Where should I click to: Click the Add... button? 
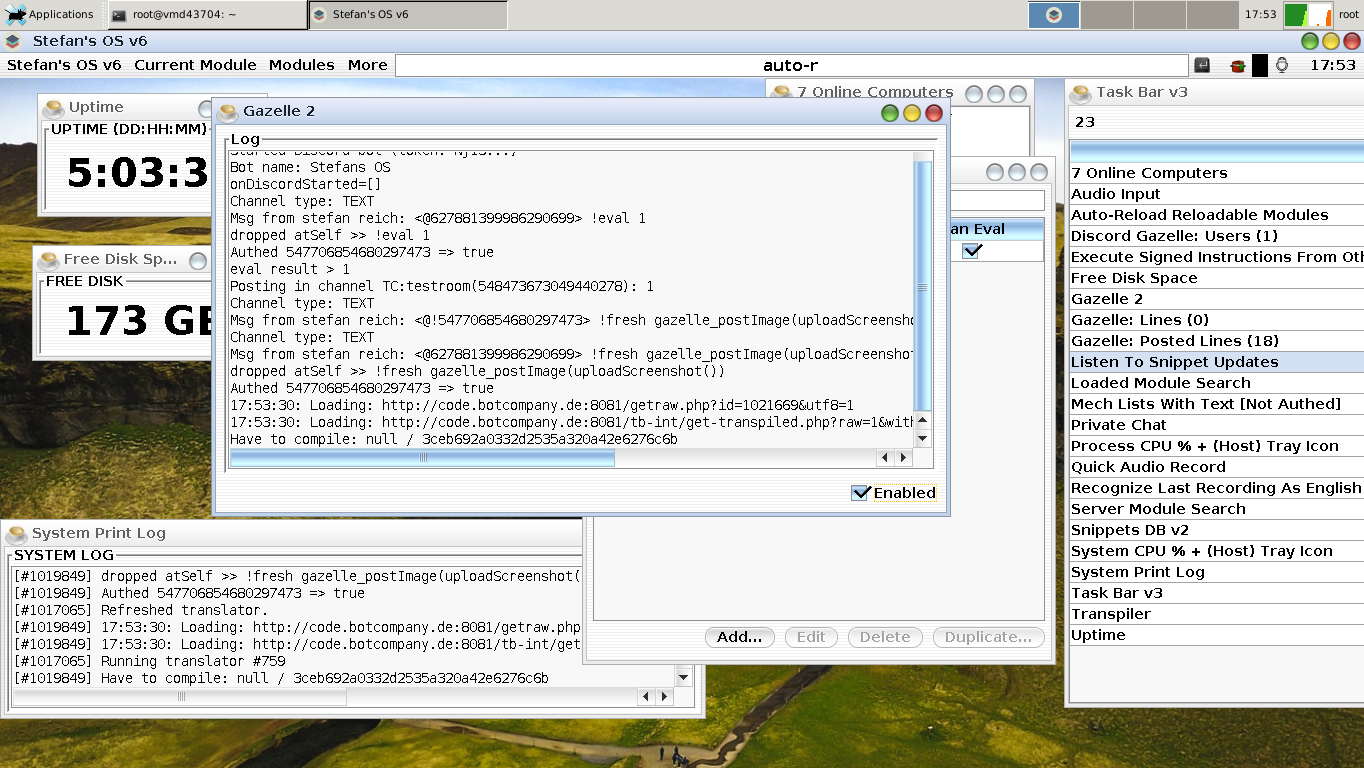pos(739,637)
